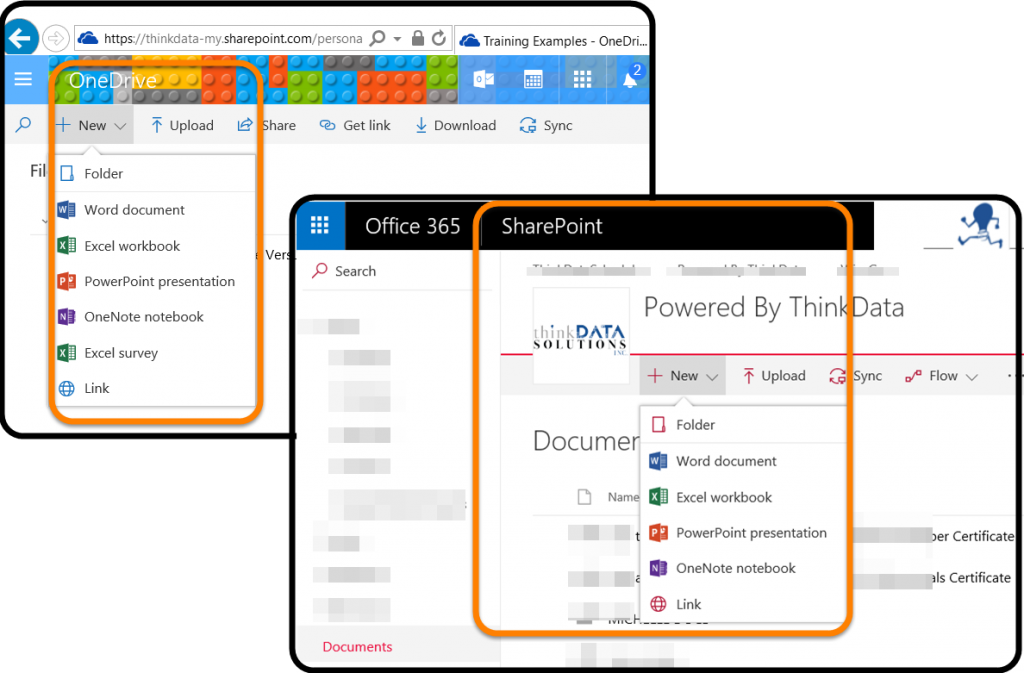Open the New dropdown in OneDrive toolbar
The height and width of the screenshot is (673, 1024).
tap(92, 125)
